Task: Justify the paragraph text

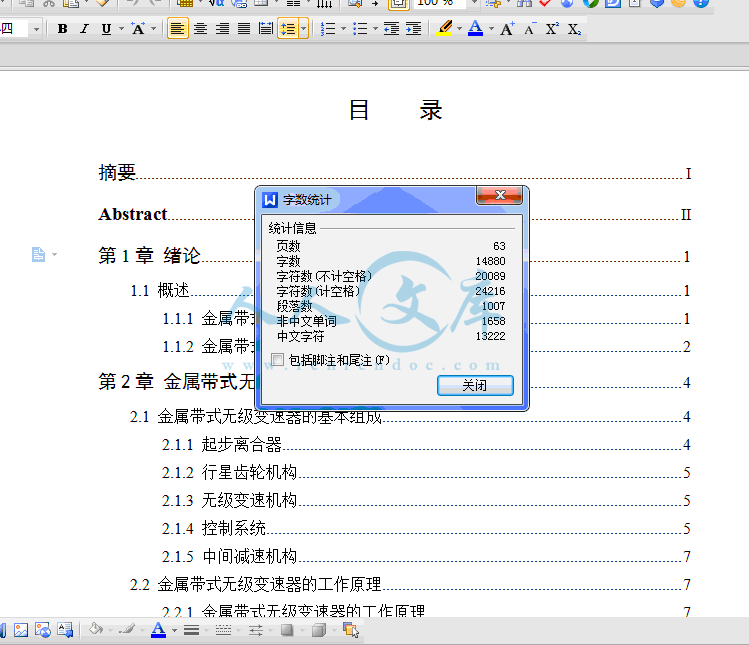Action: pos(244,29)
